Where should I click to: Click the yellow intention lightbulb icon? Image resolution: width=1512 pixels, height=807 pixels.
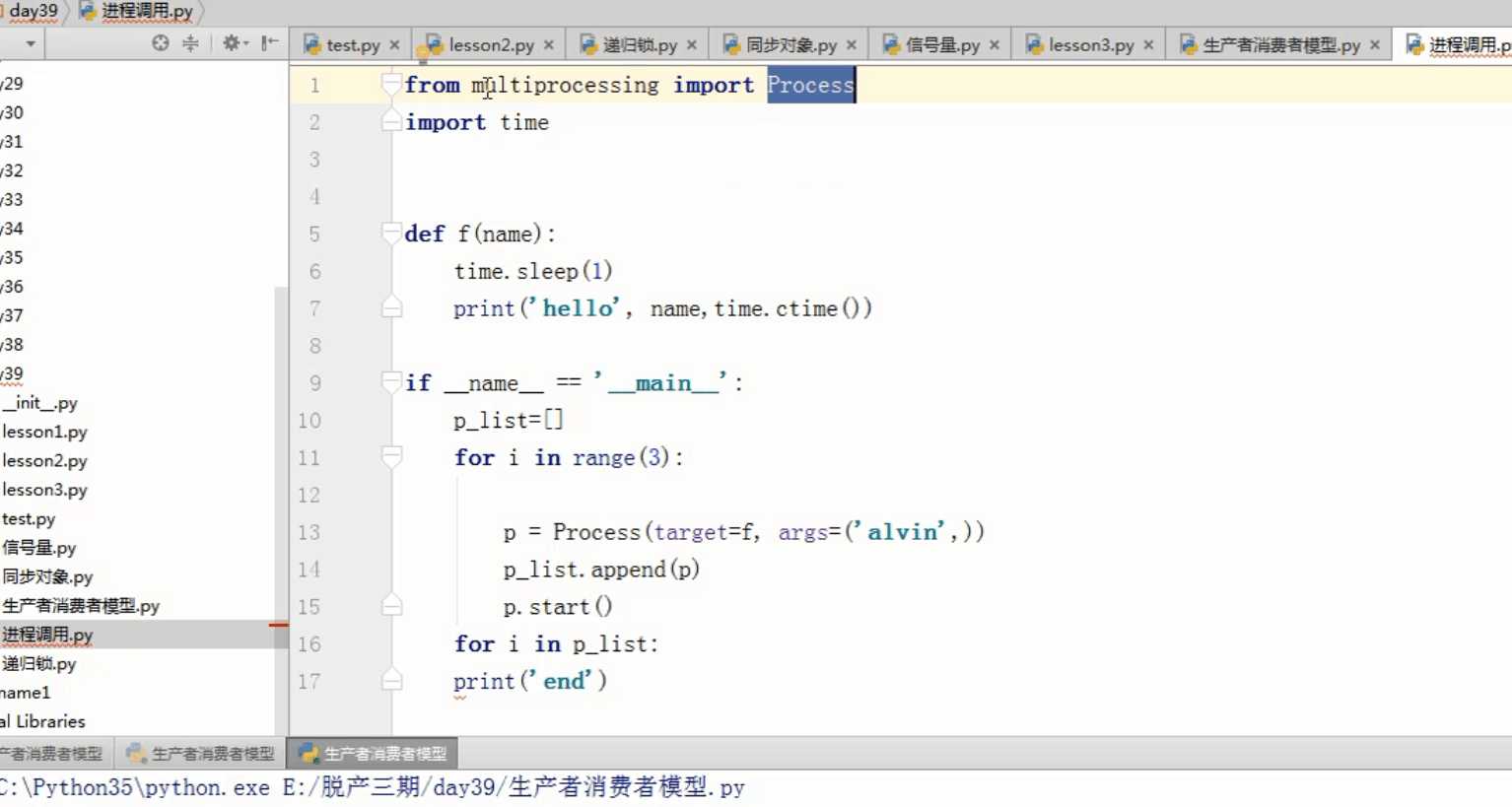pos(423,55)
